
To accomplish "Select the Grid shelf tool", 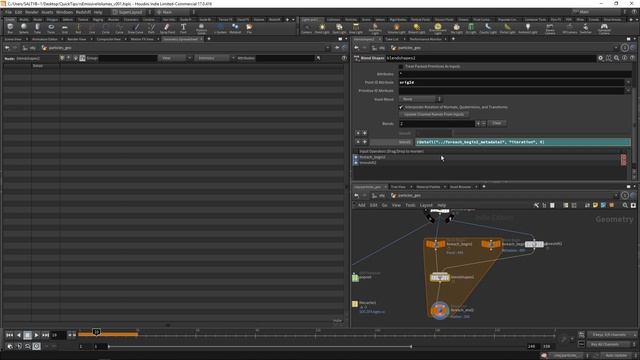I will click(x=64, y=28).
